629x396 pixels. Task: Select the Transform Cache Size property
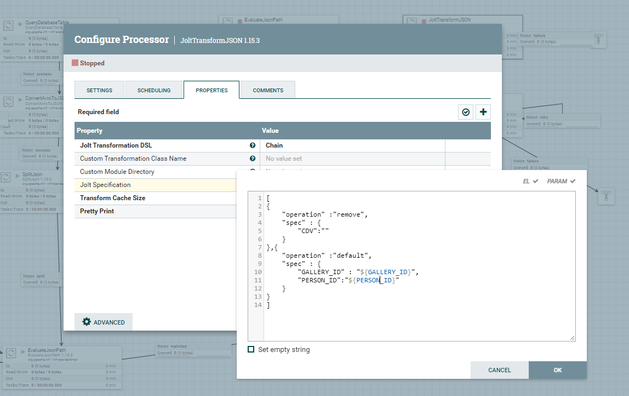tap(156, 198)
